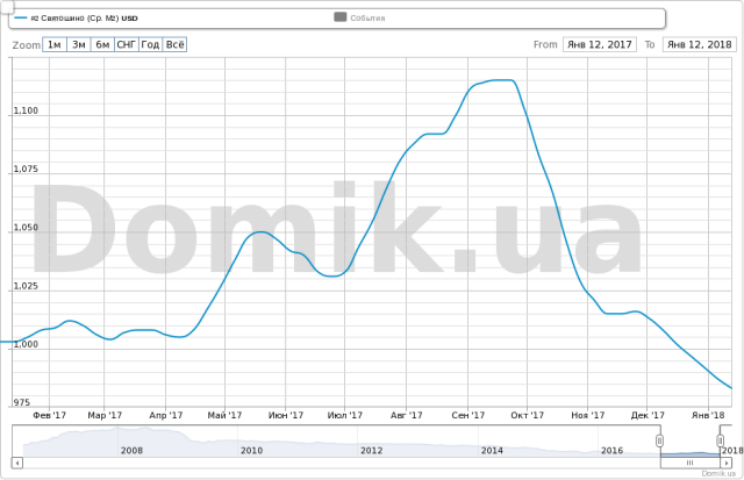Grab the navigator left range handle
Viewport: 744px width, 480px height.
660,441
